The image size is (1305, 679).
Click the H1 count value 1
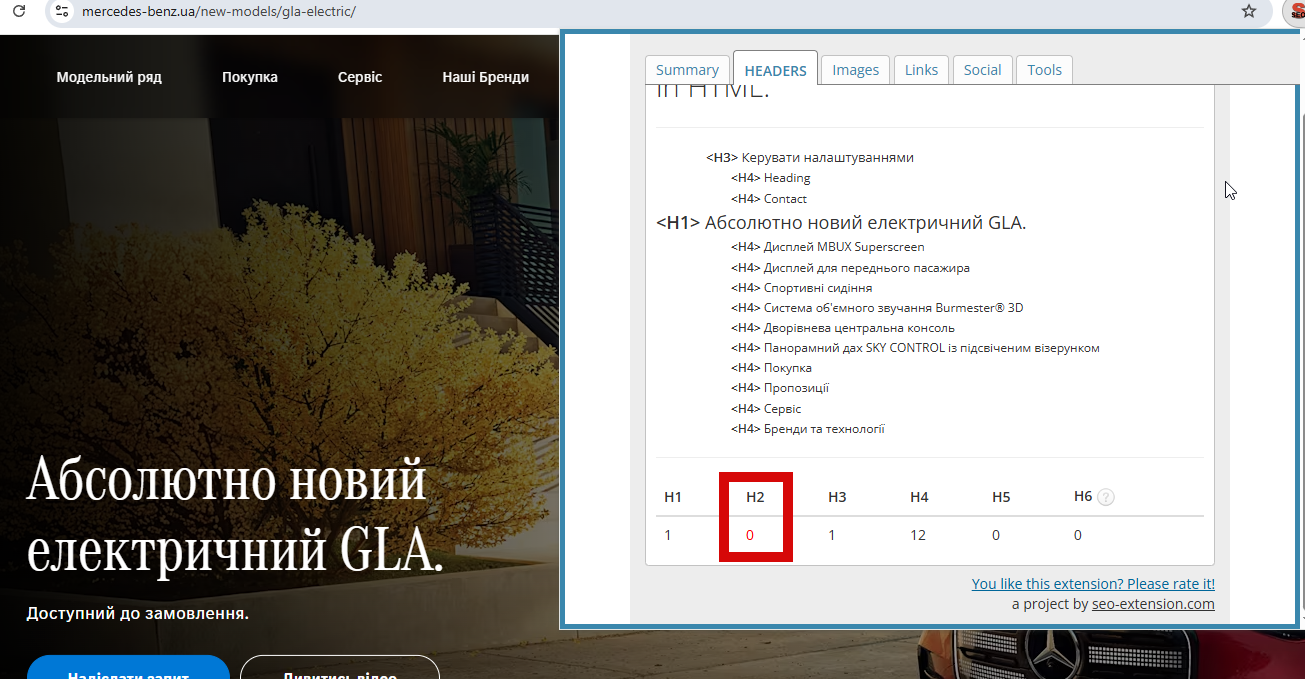click(668, 535)
